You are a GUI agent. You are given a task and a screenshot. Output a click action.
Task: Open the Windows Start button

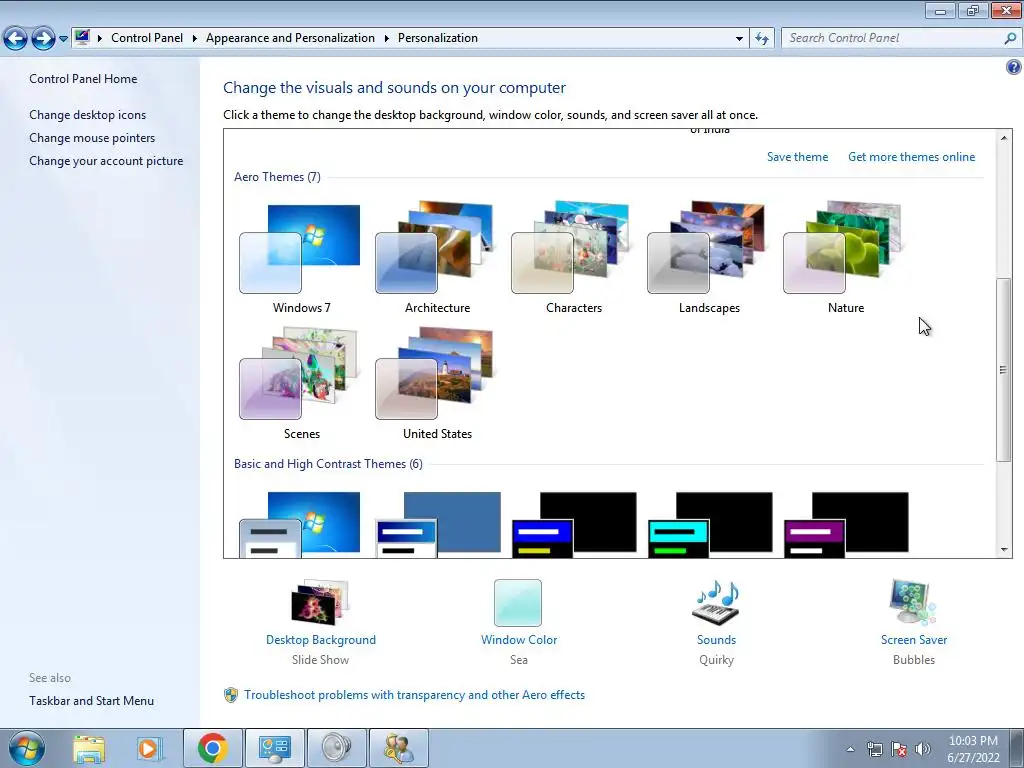tap(26, 748)
